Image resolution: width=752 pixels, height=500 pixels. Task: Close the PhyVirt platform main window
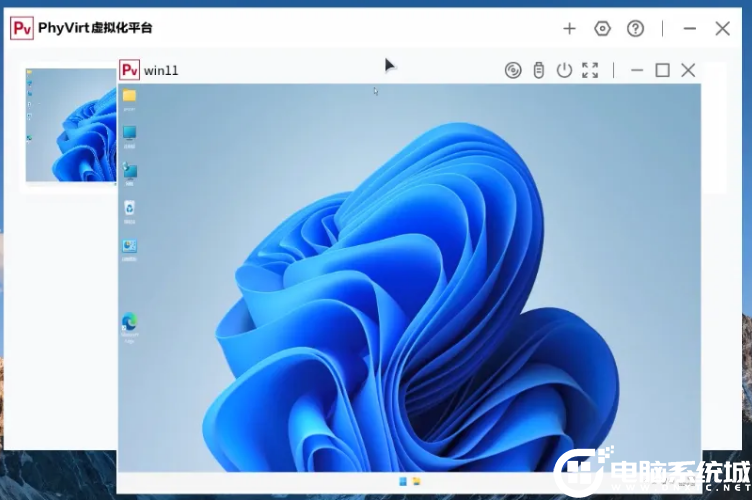[722, 29]
